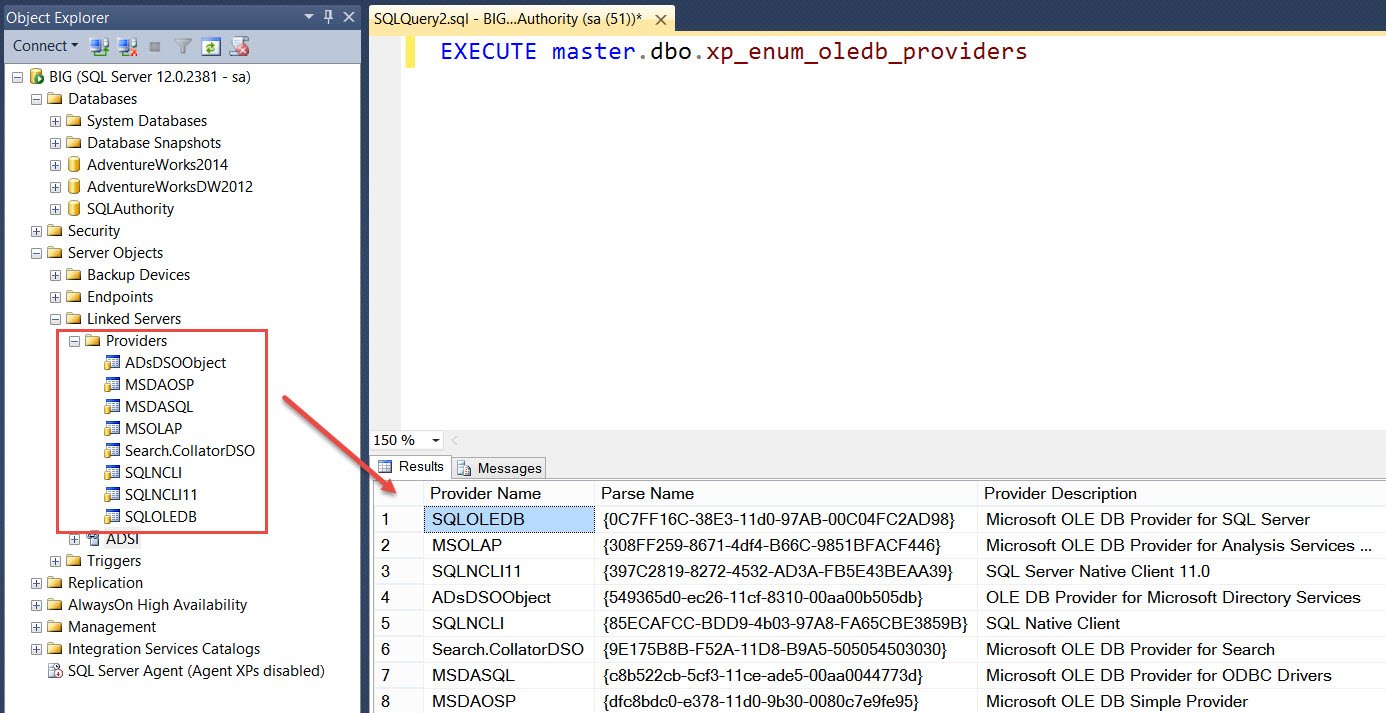This screenshot has width=1386, height=713.
Task: Select the BIG server database icon
Action: point(37,77)
